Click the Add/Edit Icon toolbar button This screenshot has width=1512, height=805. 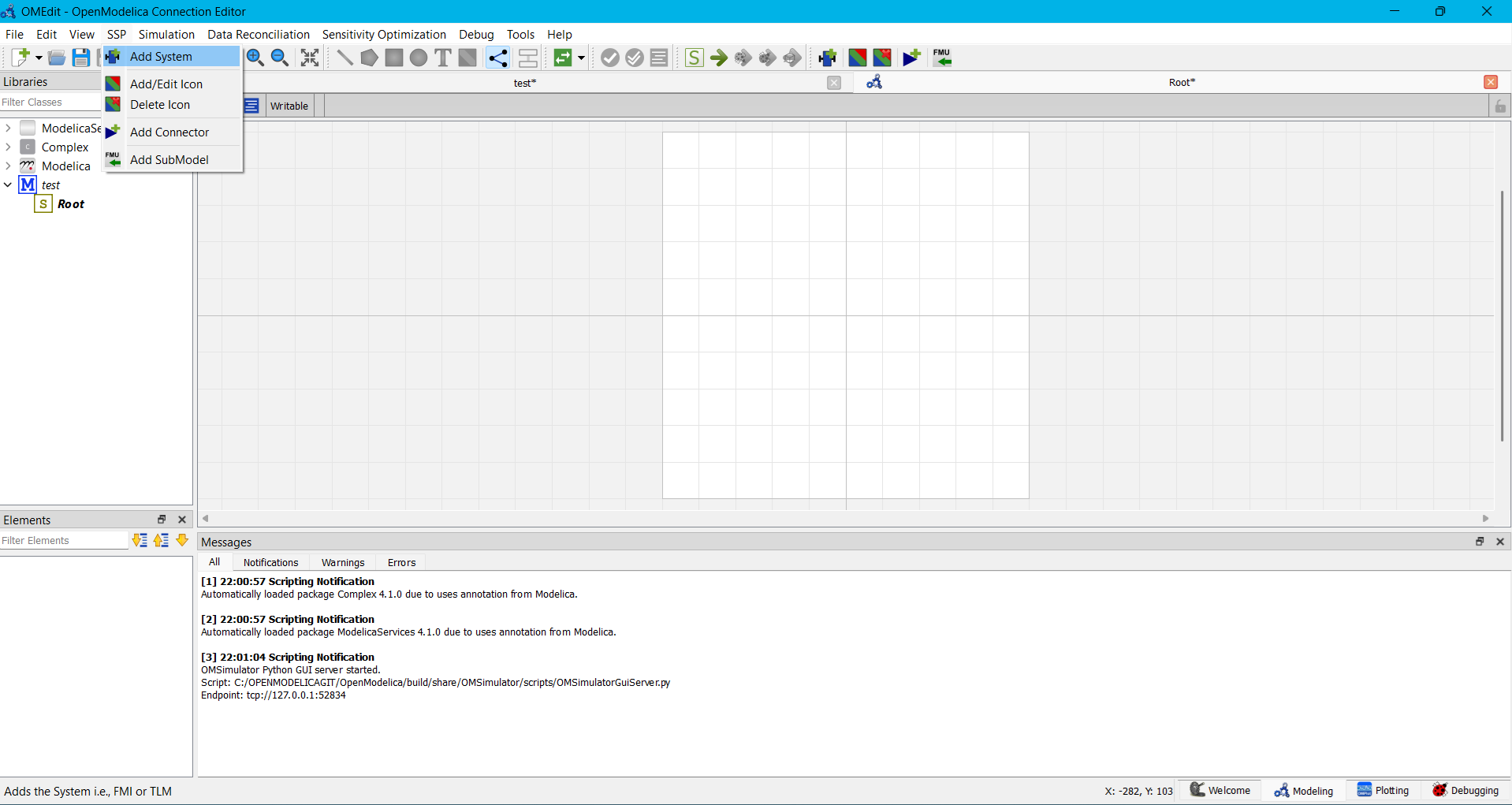(858, 58)
